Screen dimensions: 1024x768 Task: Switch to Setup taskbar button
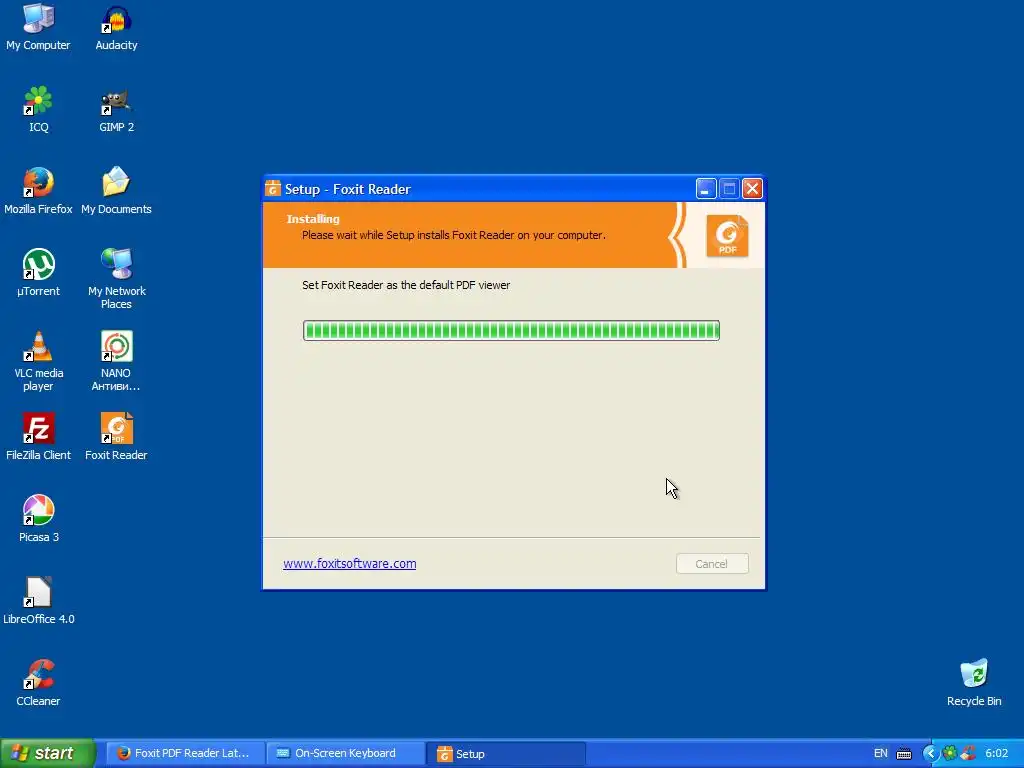[506, 754]
